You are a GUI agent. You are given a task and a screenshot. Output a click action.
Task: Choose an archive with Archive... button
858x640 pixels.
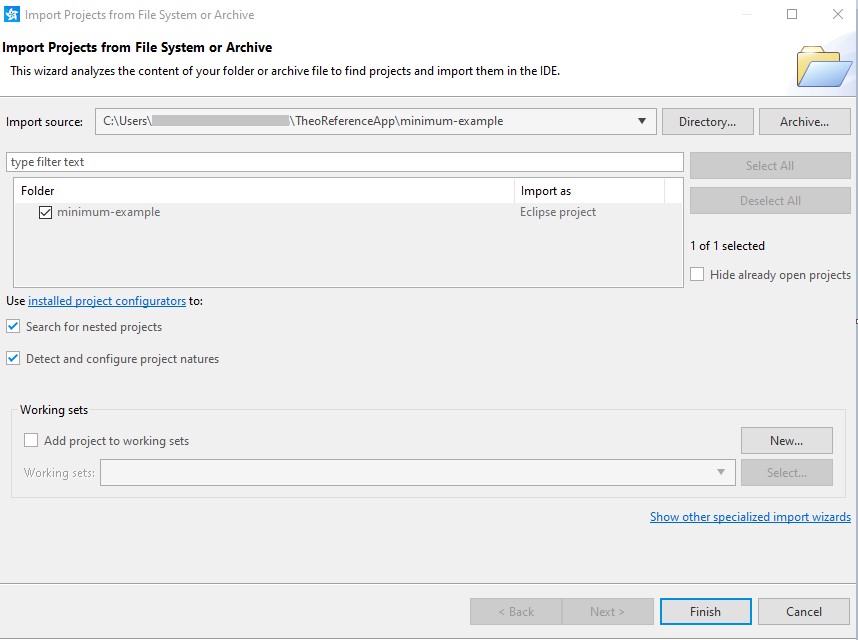pyautogui.click(x=804, y=122)
